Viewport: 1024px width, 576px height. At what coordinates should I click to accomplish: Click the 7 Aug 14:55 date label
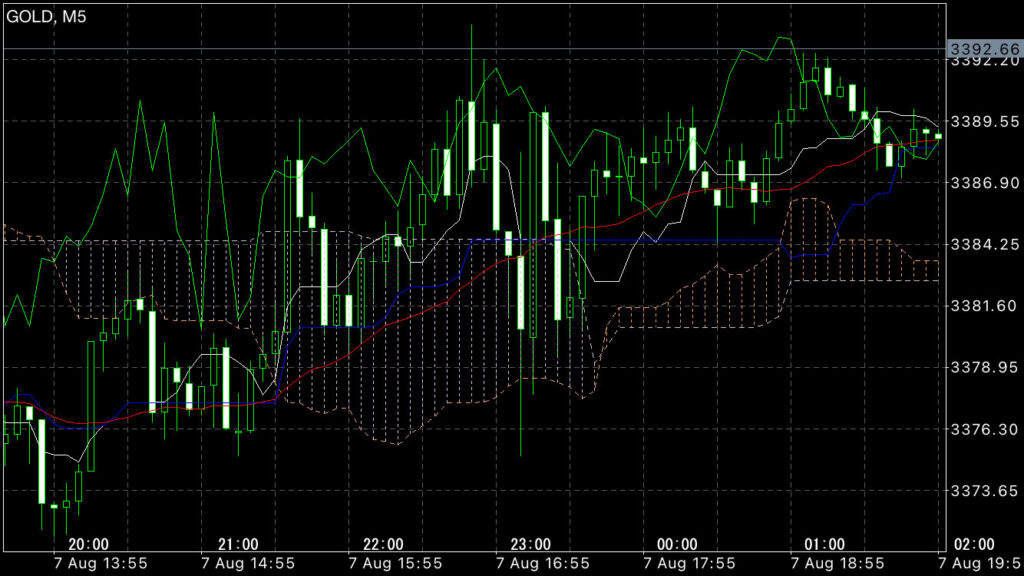(248, 563)
